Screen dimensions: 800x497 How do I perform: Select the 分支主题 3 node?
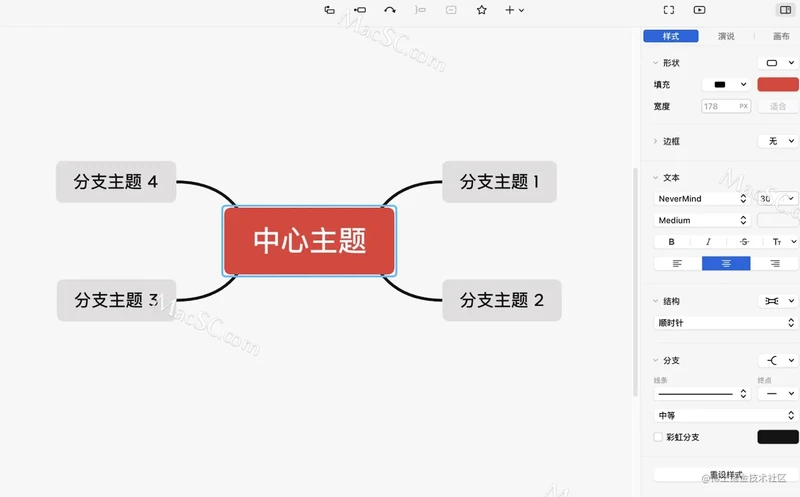[x=116, y=300]
